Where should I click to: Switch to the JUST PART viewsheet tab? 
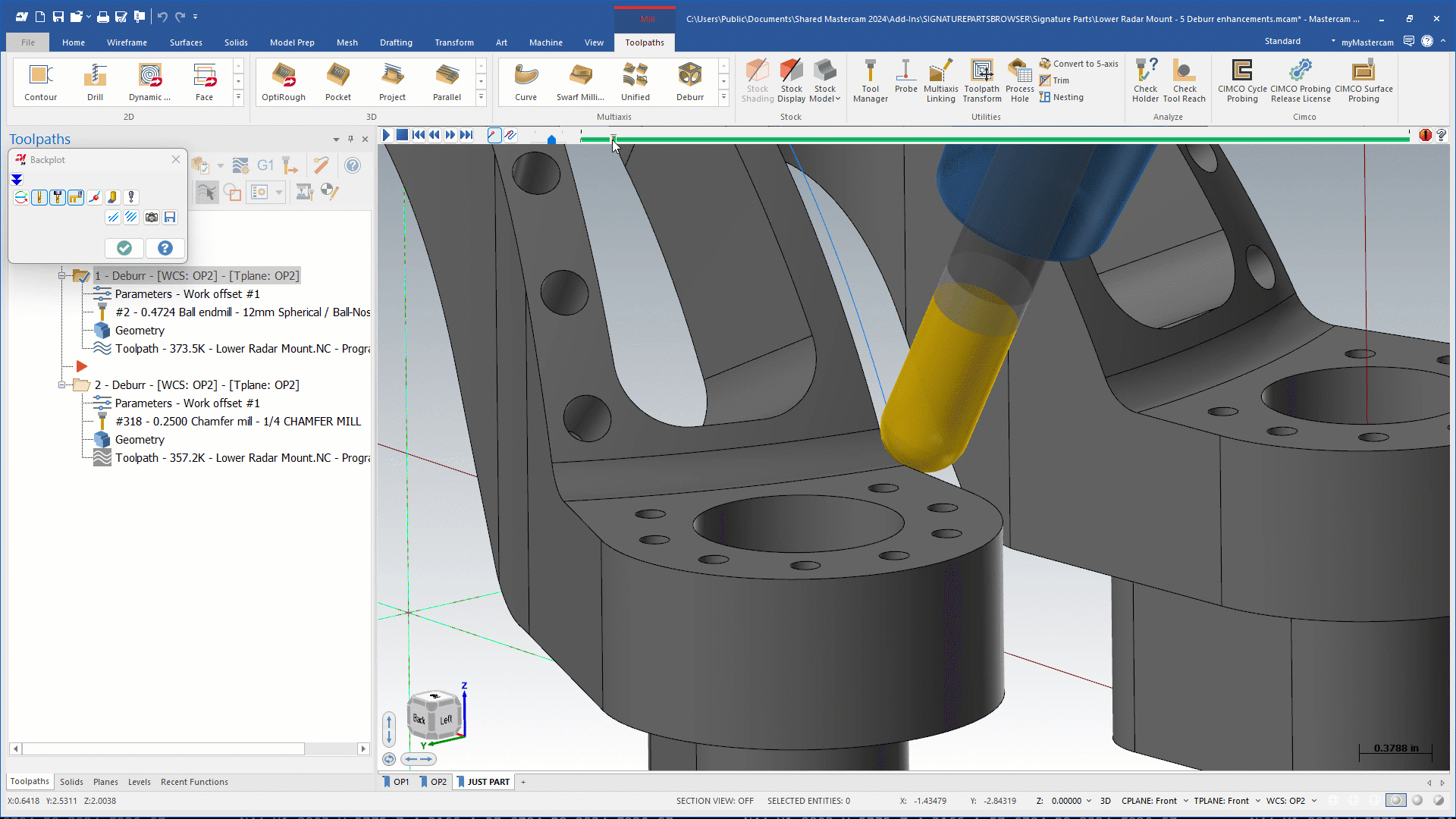(x=488, y=782)
